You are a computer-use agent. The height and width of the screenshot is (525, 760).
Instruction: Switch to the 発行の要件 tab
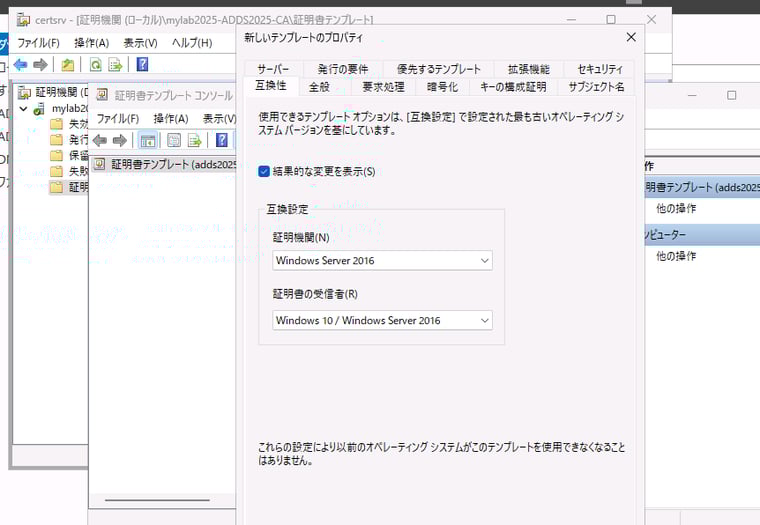pos(343,69)
